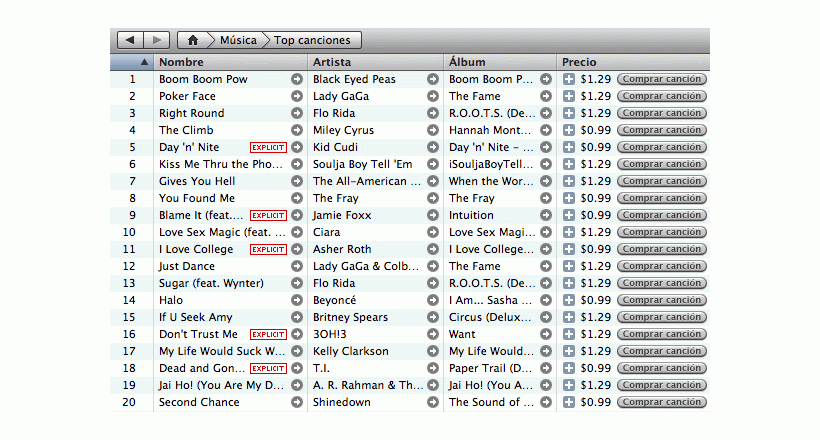
Task: Select the song title Sugar (feat. Wynter)
Action: coord(211,283)
